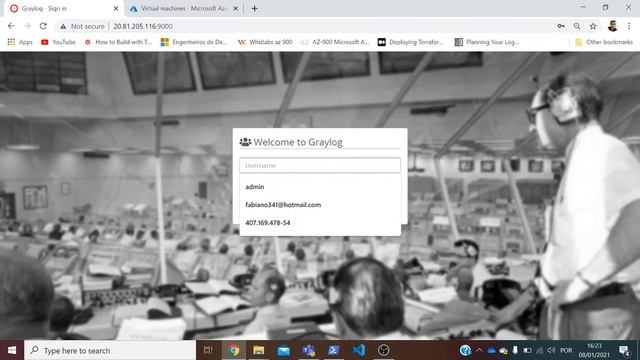This screenshot has height=360, width=640.
Task: Click the Not secure warning indicator
Action: tap(82, 26)
